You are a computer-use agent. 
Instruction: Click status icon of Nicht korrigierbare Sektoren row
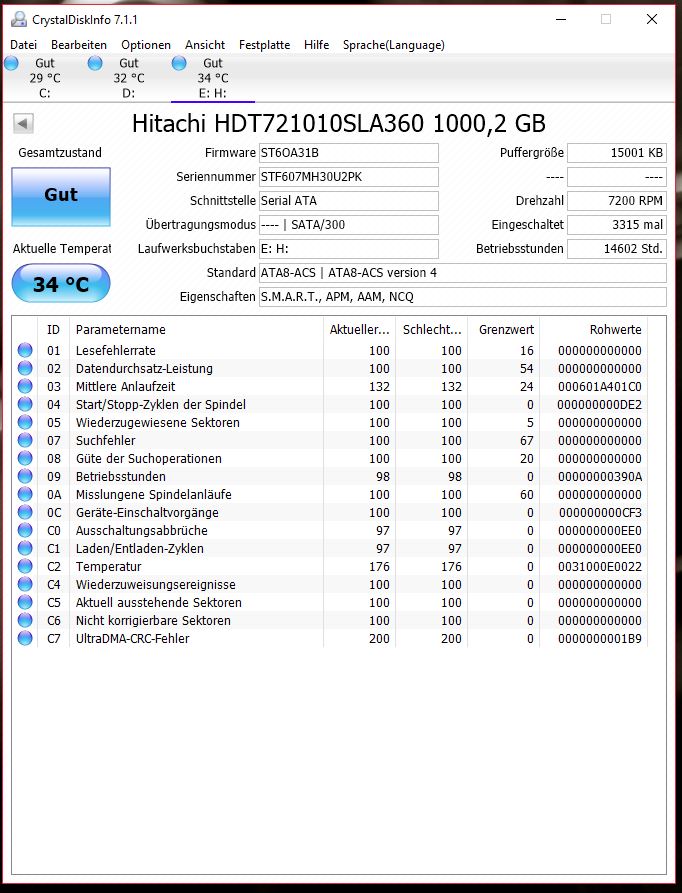click(x=25, y=620)
